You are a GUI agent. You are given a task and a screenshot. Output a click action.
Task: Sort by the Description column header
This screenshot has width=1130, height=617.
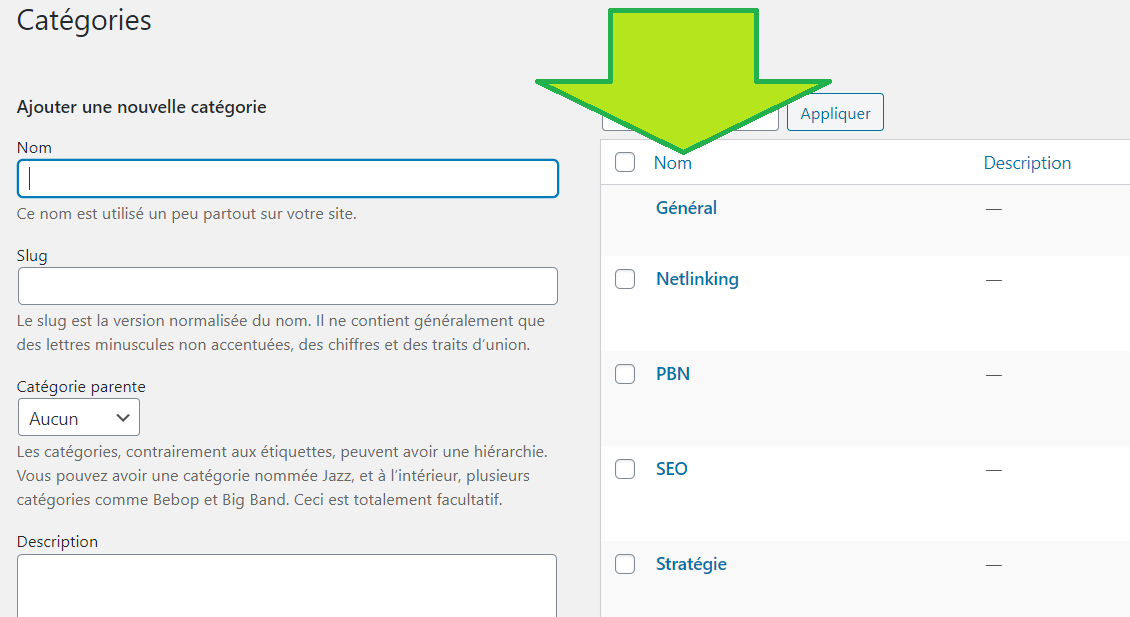(1027, 163)
